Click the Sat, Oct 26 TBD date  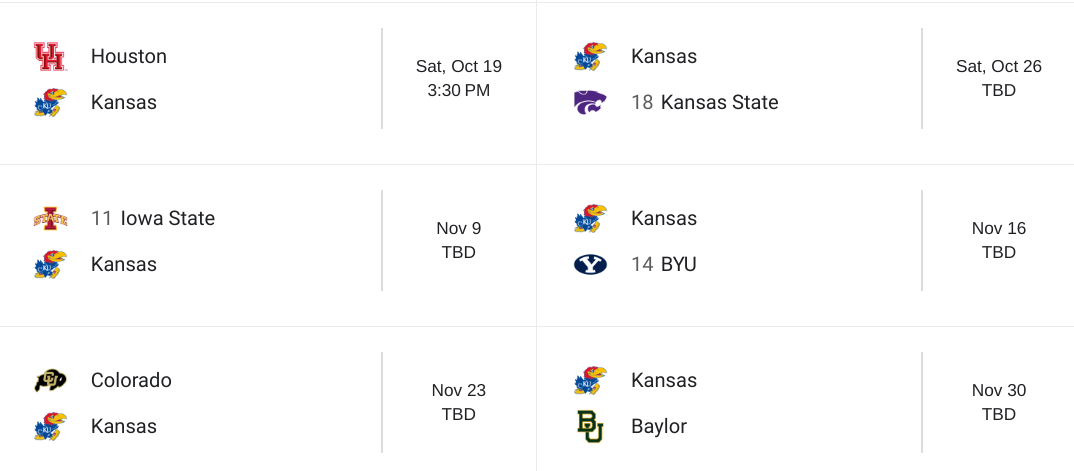999,78
